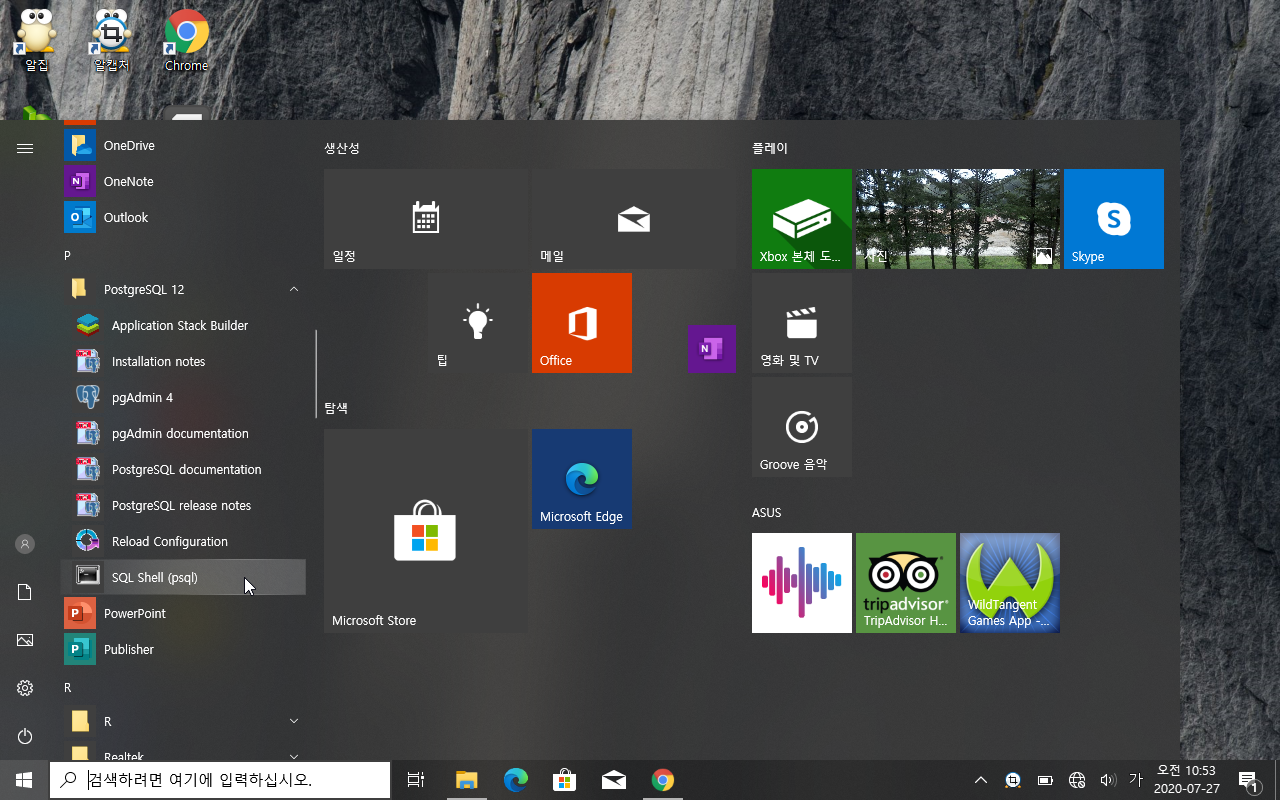Open File Explorer from taskbar
This screenshot has height=800, width=1280.
(466, 780)
